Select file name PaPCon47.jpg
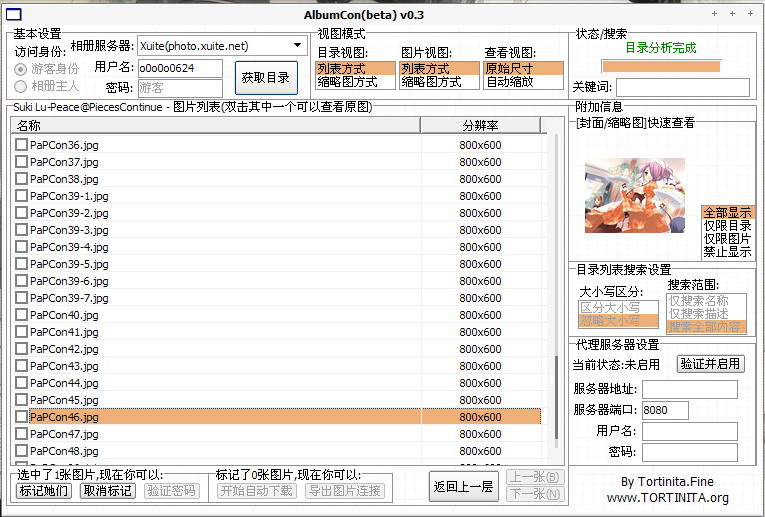This screenshot has width=765, height=517. click(x=64, y=434)
